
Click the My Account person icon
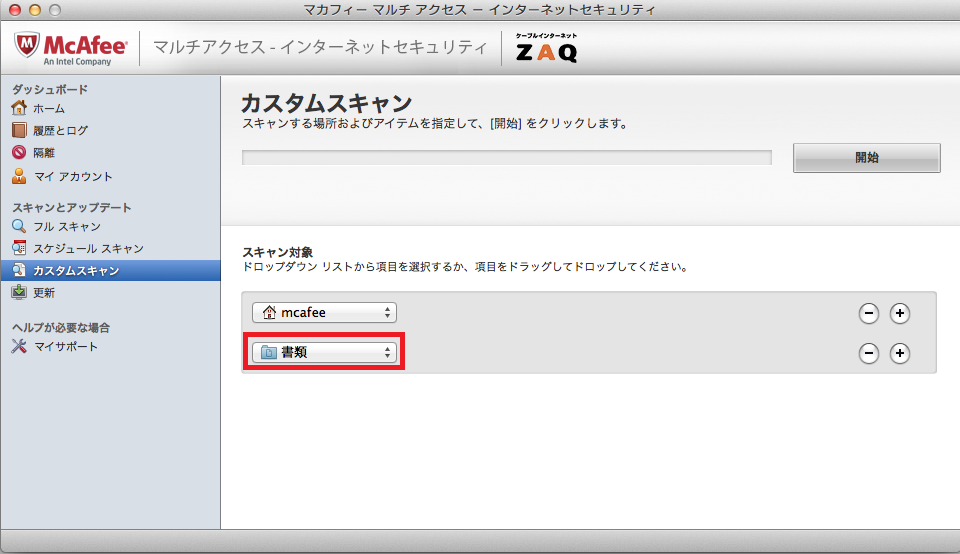pos(19,176)
